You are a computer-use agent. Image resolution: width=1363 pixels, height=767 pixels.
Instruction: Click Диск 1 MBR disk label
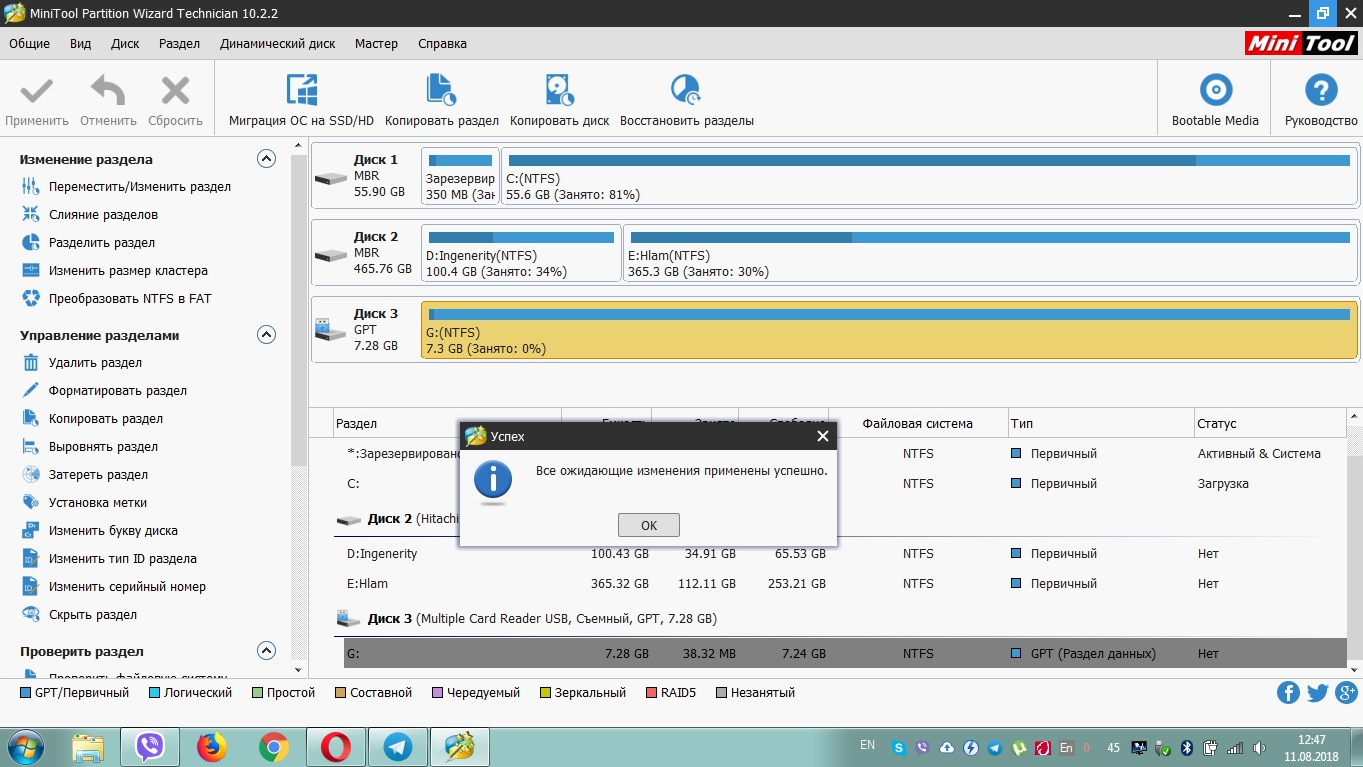(x=365, y=175)
